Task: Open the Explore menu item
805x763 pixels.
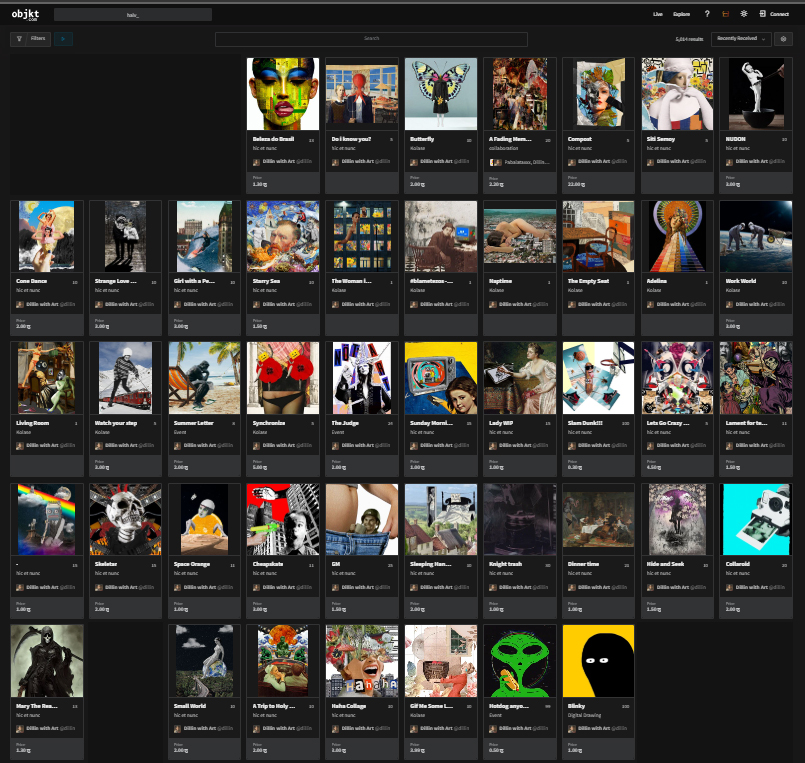Action: point(681,14)
